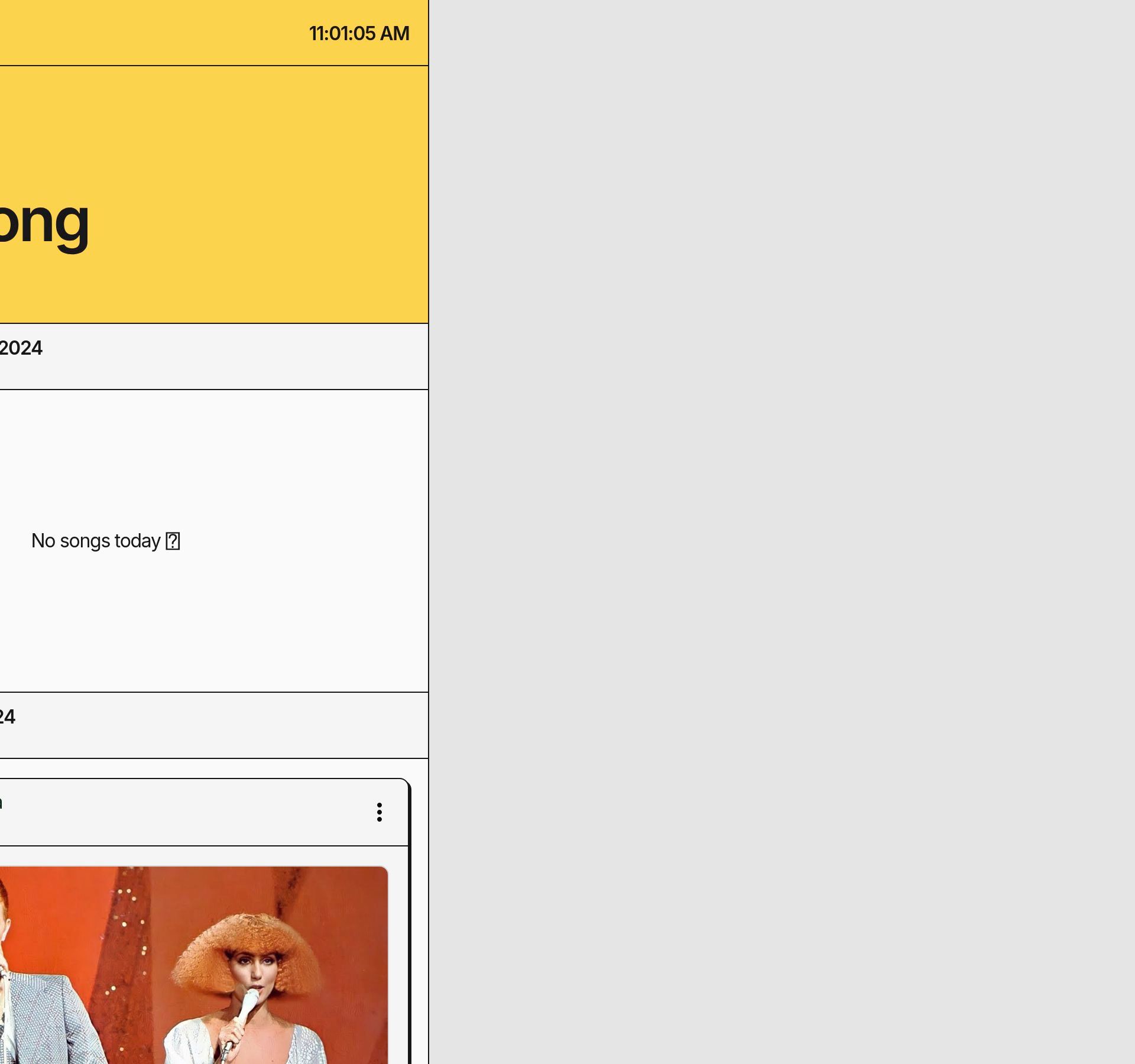Viewport: 1135px width, 1064px height.
Task: Select the second date header ending in '24'
Action: tap(7, 716)
